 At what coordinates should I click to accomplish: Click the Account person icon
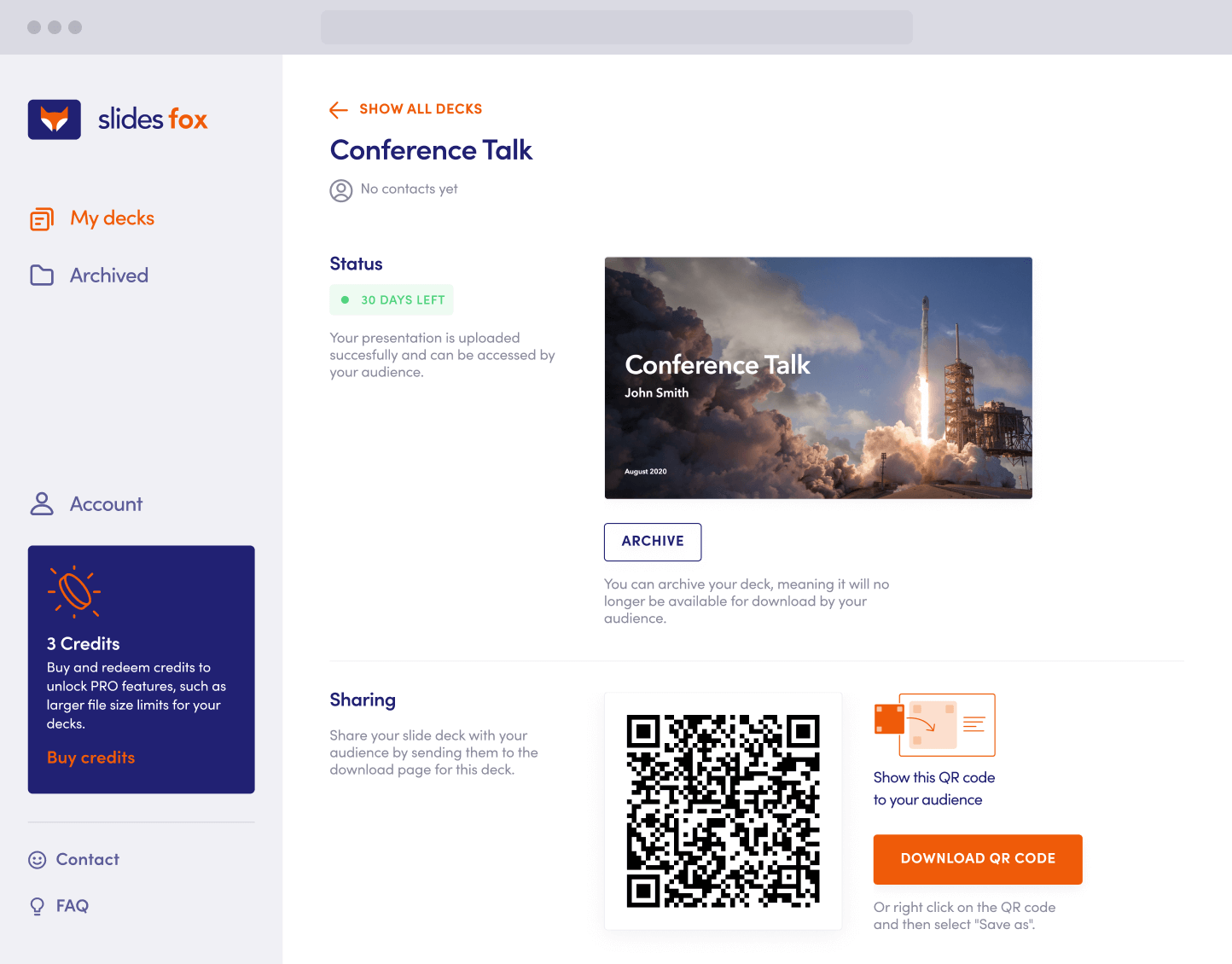42,504
